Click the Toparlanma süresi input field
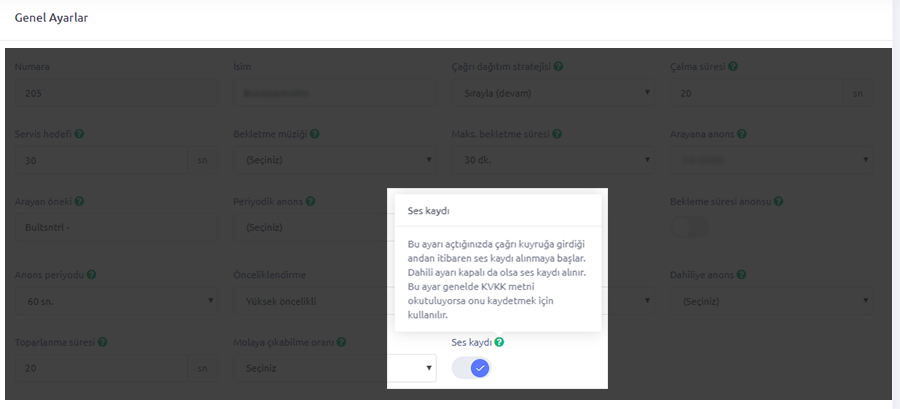This screenshot has width=900, height=409. 101,368
